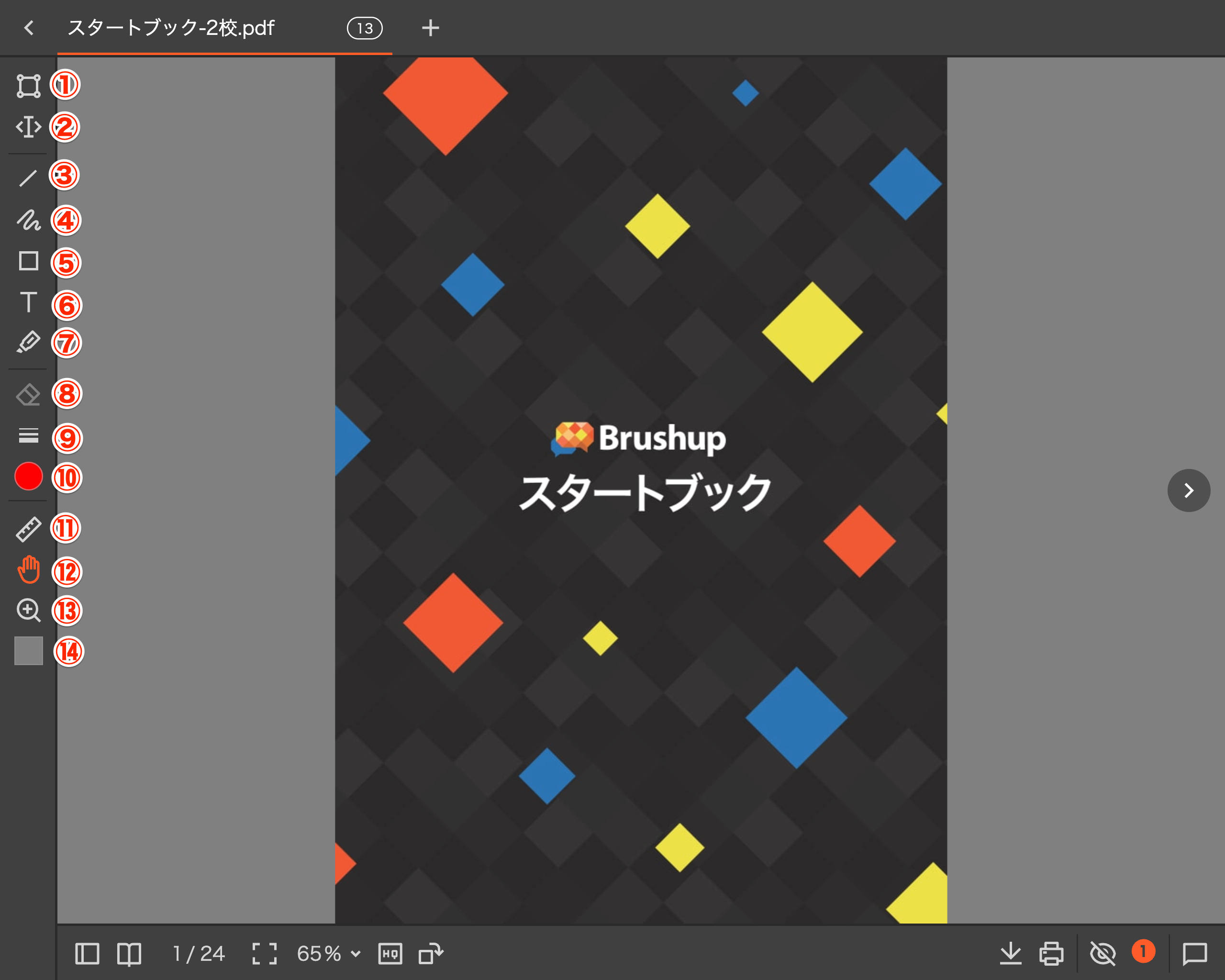Screen dimensions: 1225x980
Task: Select the text annotation tool
Action: (28, 302)
